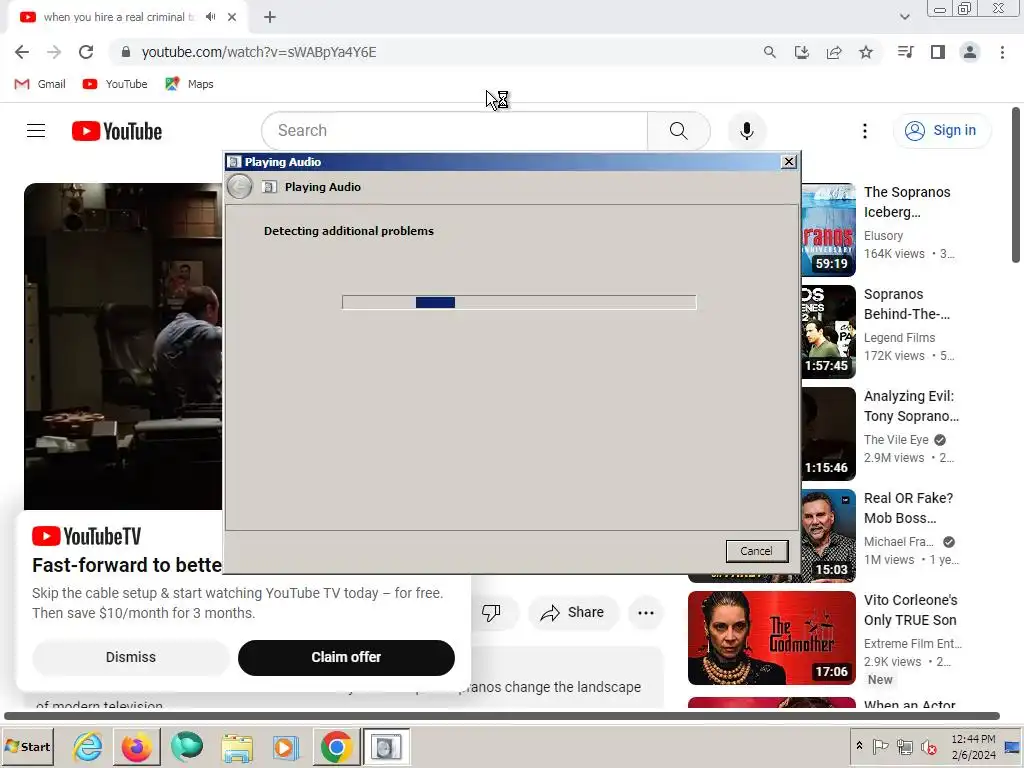Open the zoom search icon in address bar
The width and height of the screenshot is (1024, 768).
pos(769,52)
